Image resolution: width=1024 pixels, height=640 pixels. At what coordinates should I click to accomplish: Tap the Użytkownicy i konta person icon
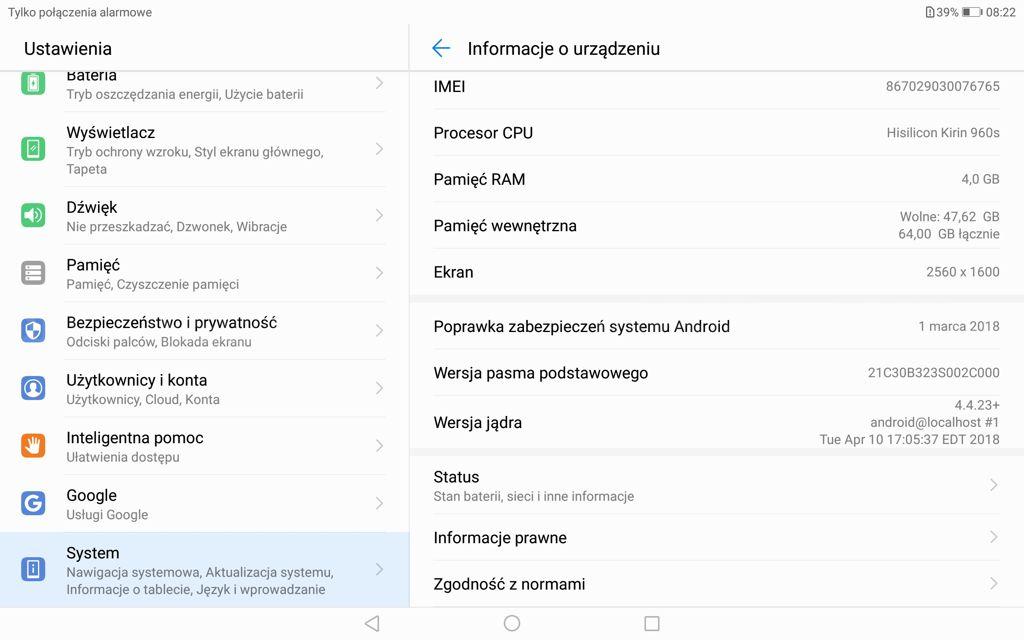(x=33, y=388)
